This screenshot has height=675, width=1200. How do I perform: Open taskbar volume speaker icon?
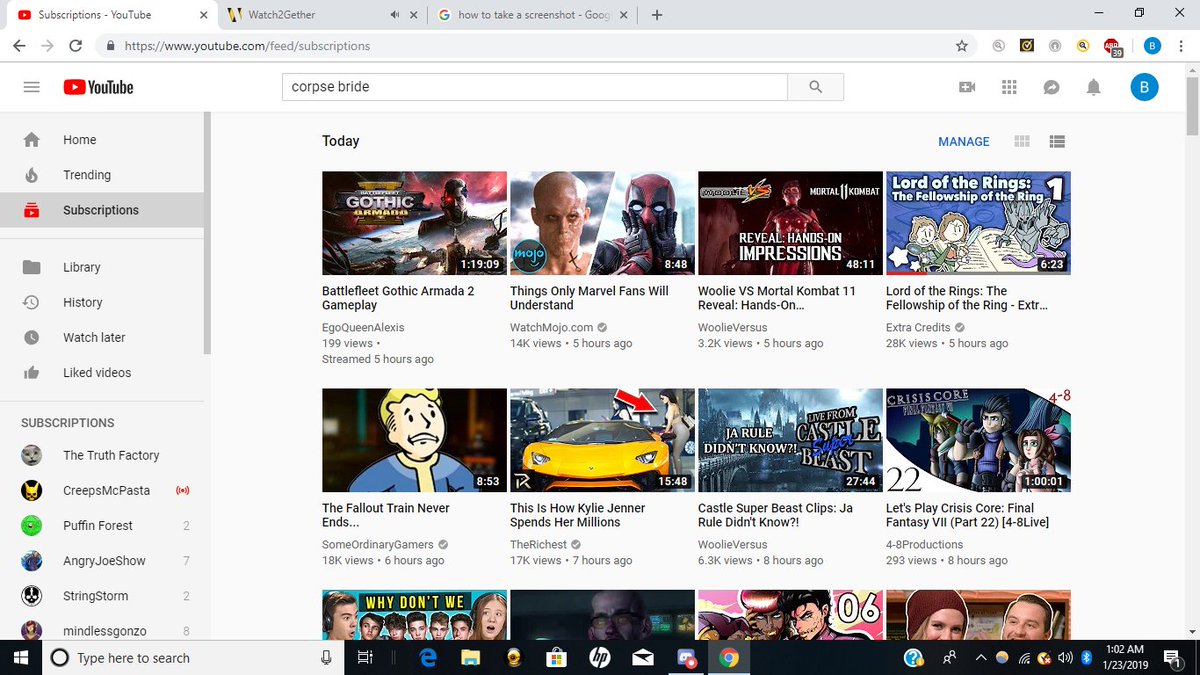point(1065,657)
